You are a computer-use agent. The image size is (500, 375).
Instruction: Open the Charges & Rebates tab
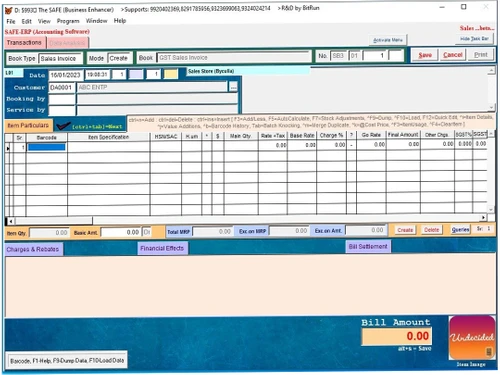[x=33, y=249]
